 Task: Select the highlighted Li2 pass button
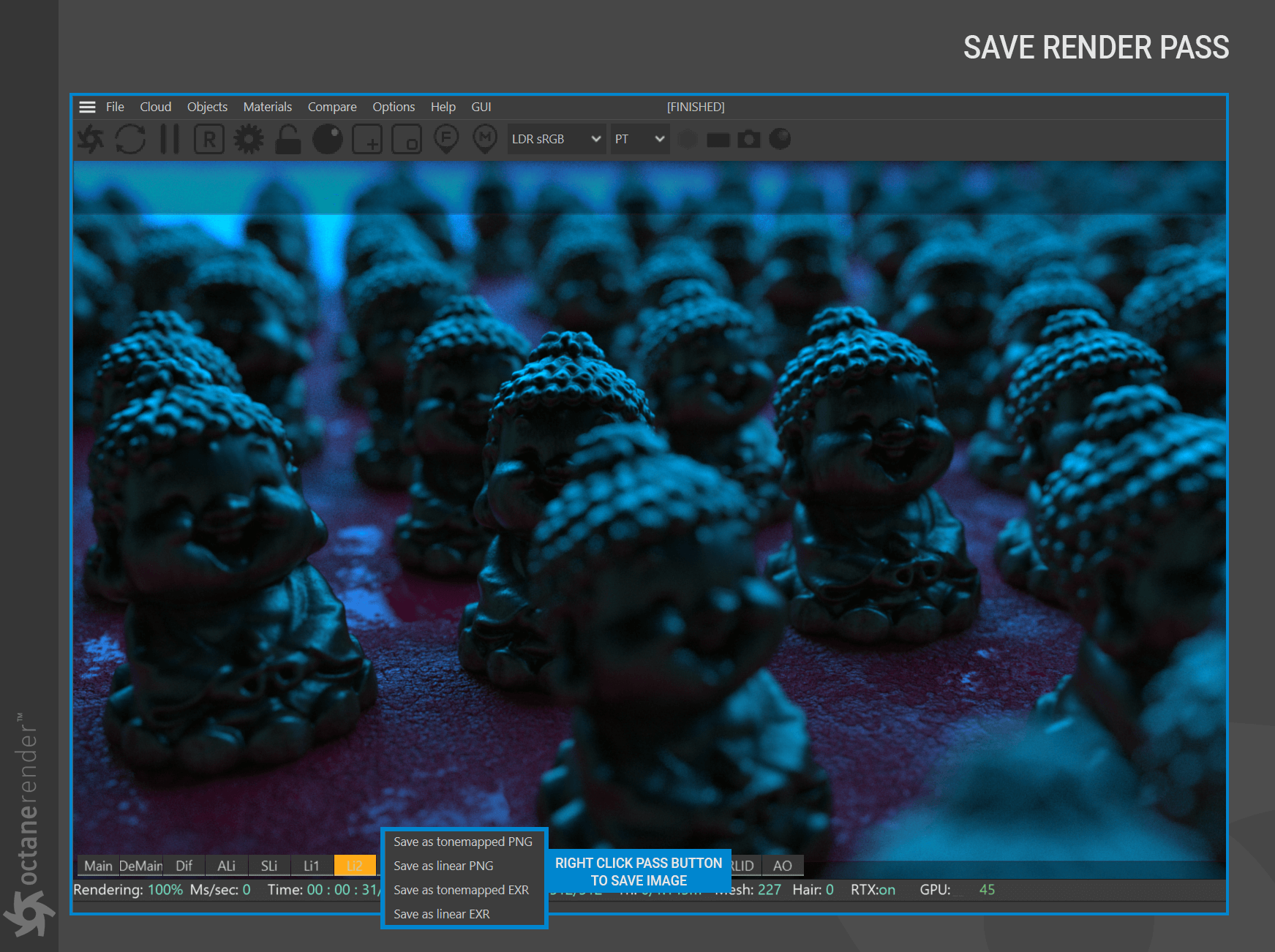355,866
